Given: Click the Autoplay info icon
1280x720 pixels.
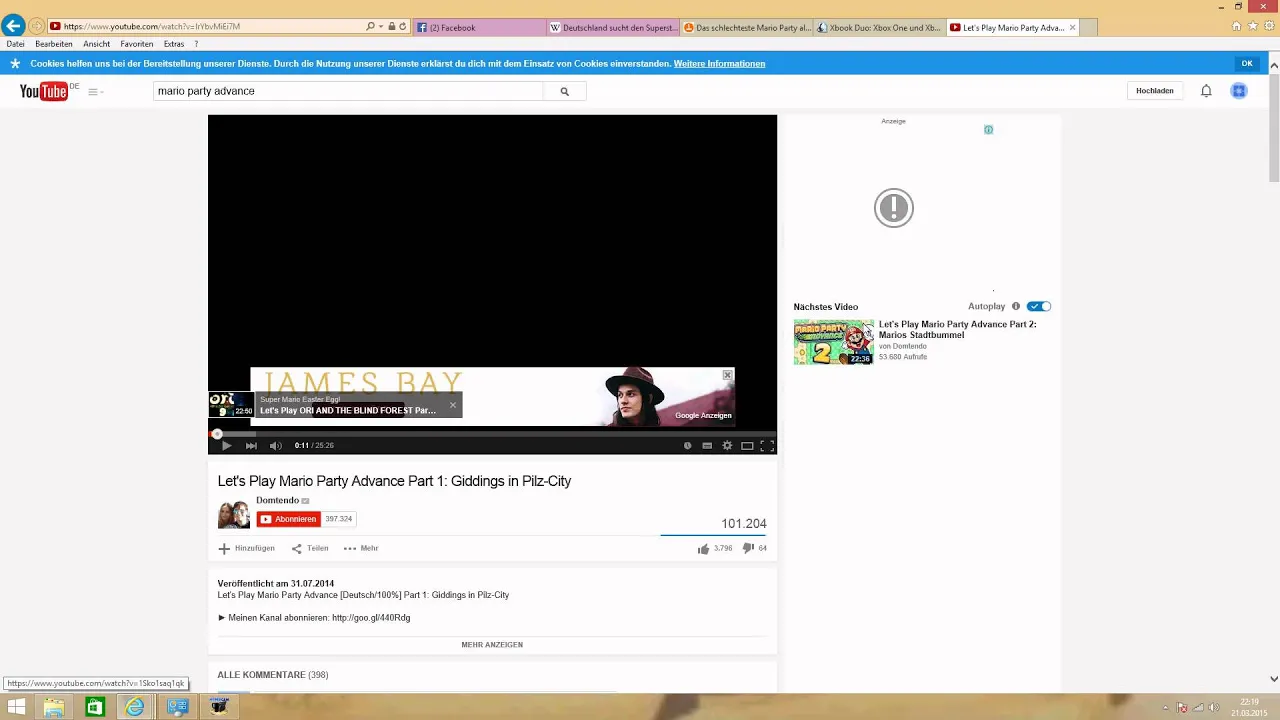Looking at the screenshot, I should [x=1016, y=307].
